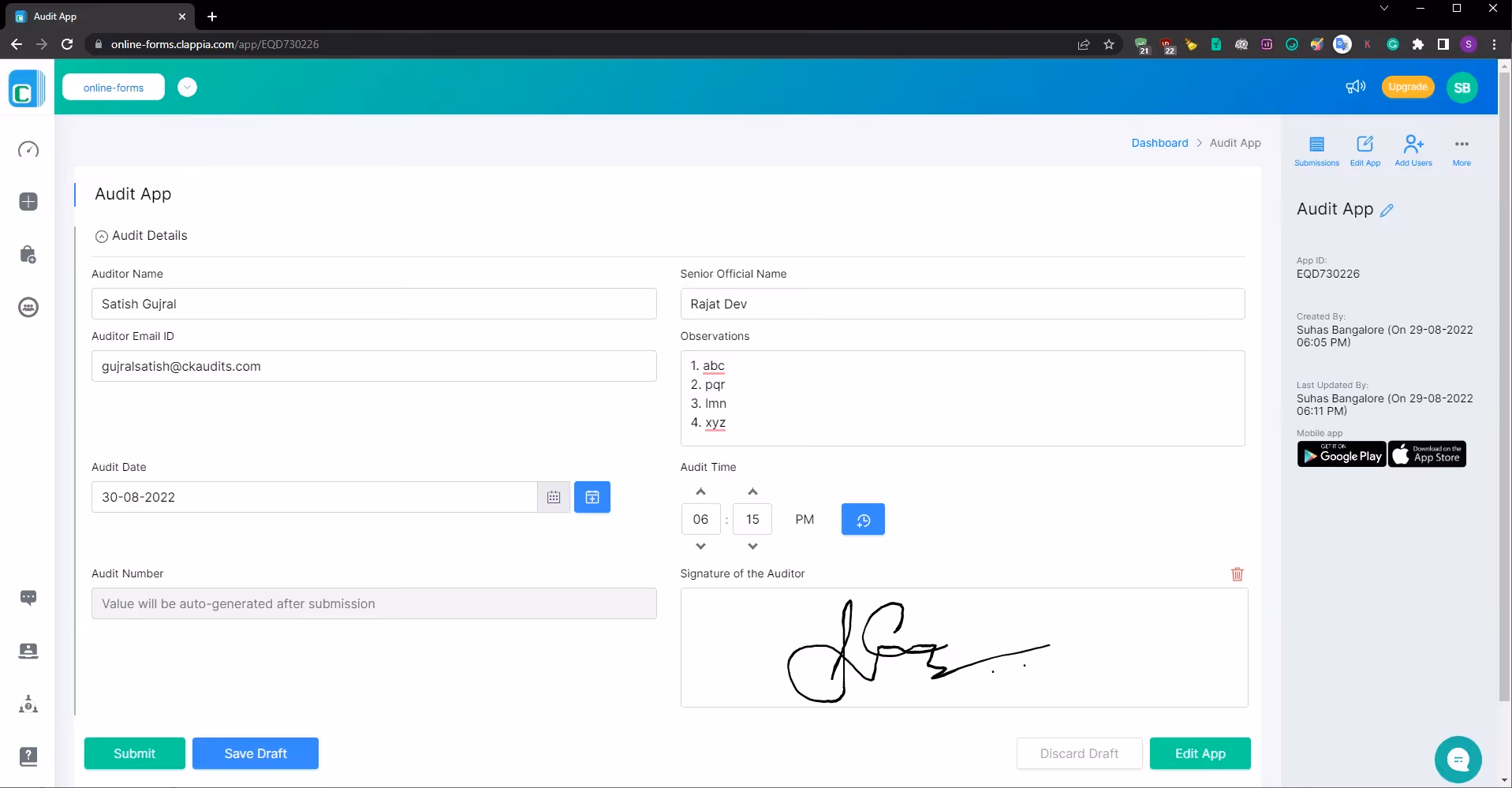Open the live chat bubble widget

point(1458,759)
